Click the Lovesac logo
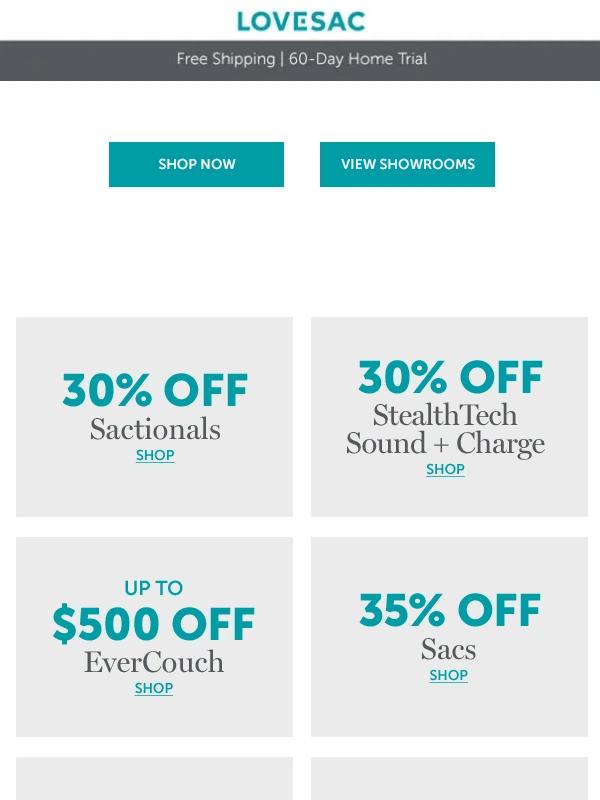The width and height of the screenshot is (600, 800). (300, 21)
